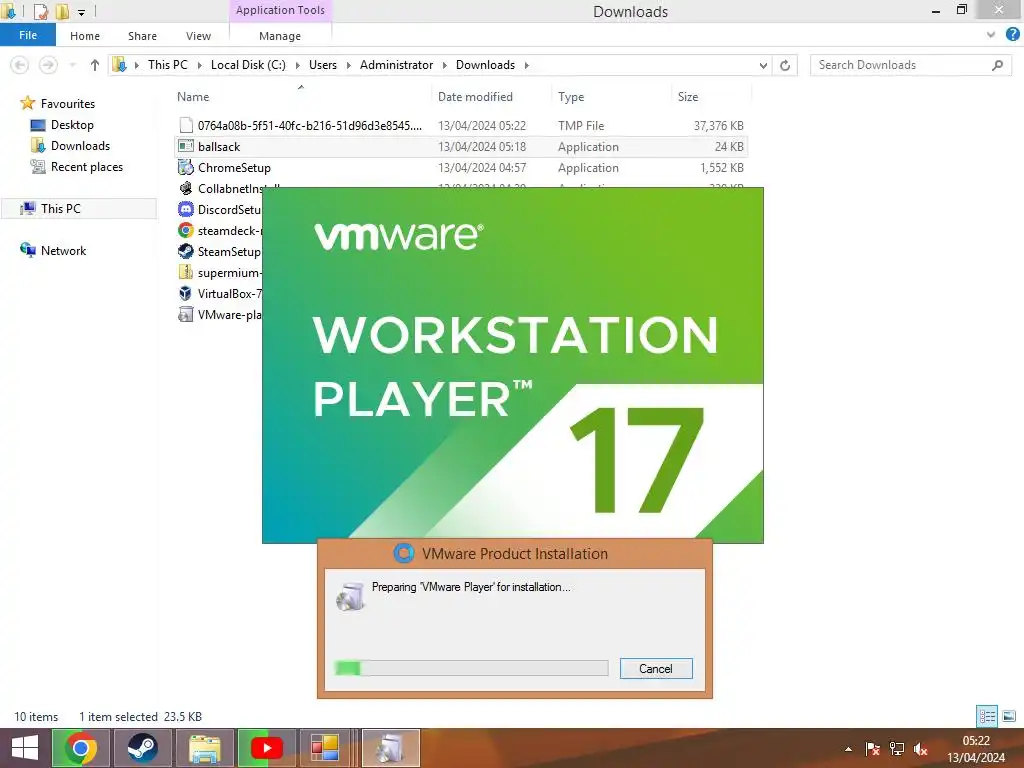Expand the chevron after Downloads in breadcrumb
The image size is (1024, 768).
pyautogui.click(x=526, y=65)
